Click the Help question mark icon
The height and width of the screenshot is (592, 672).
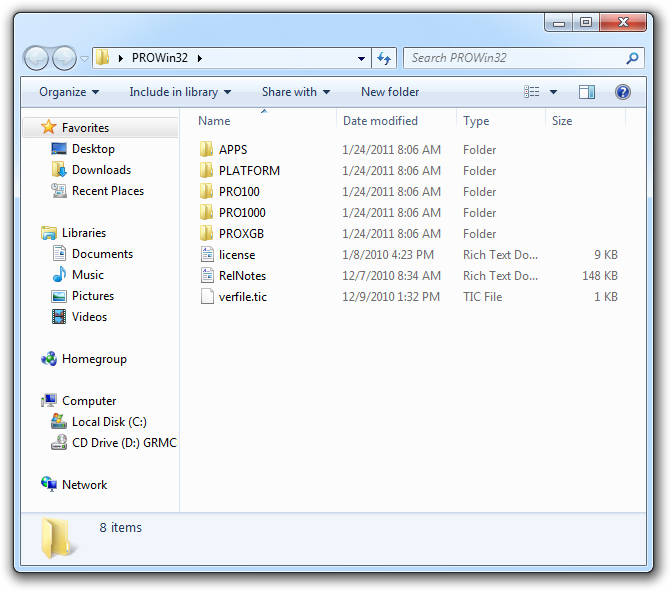pos(622,92)
